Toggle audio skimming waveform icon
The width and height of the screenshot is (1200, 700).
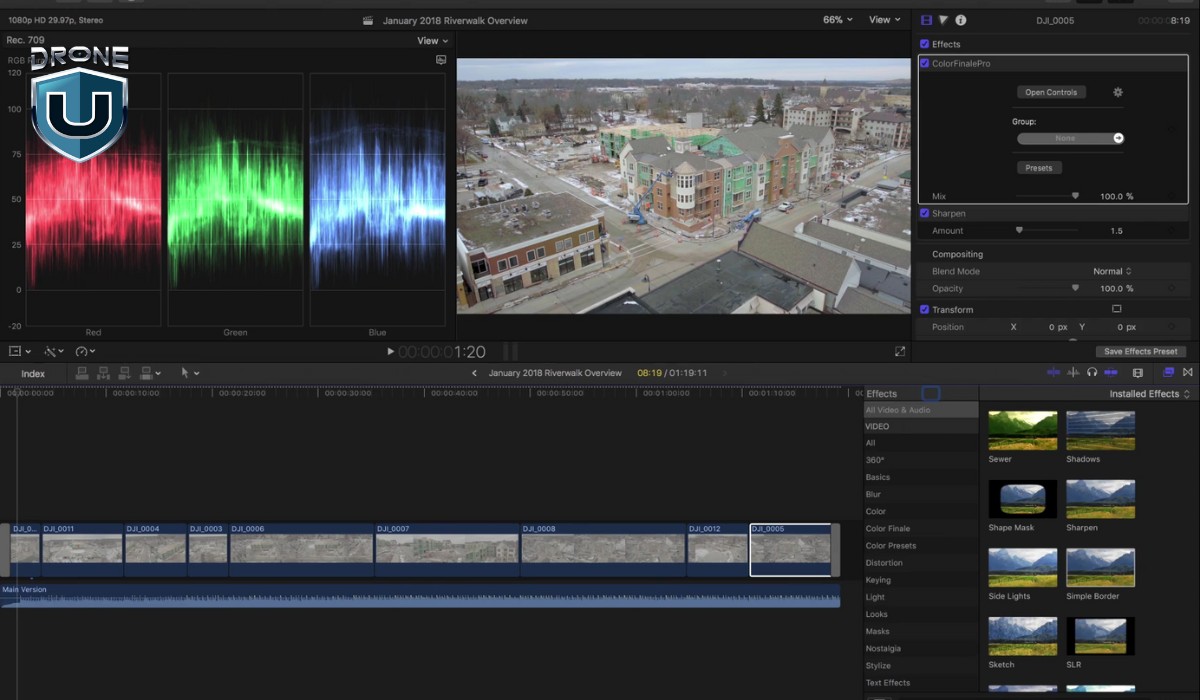coord(1073,373)
